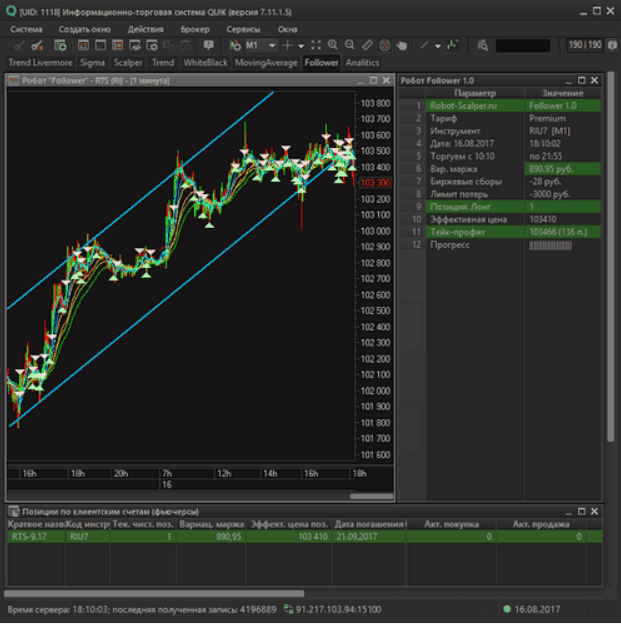Zoom out the chart

(350, 45)
